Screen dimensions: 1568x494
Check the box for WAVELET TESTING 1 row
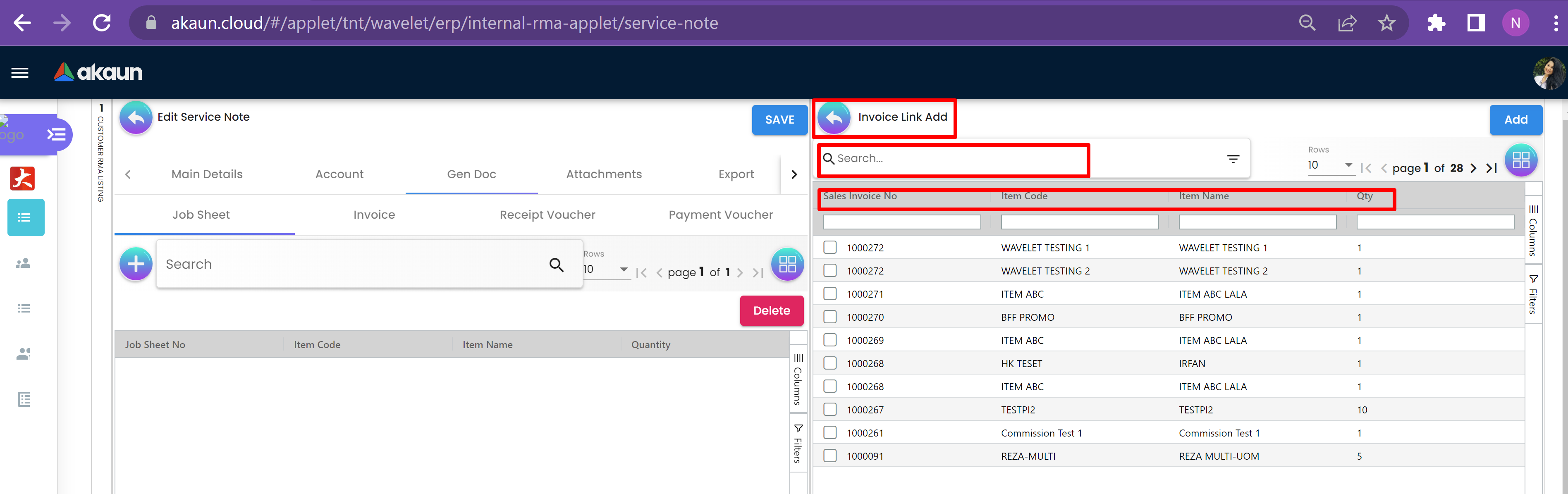click(x=829, y=248)
